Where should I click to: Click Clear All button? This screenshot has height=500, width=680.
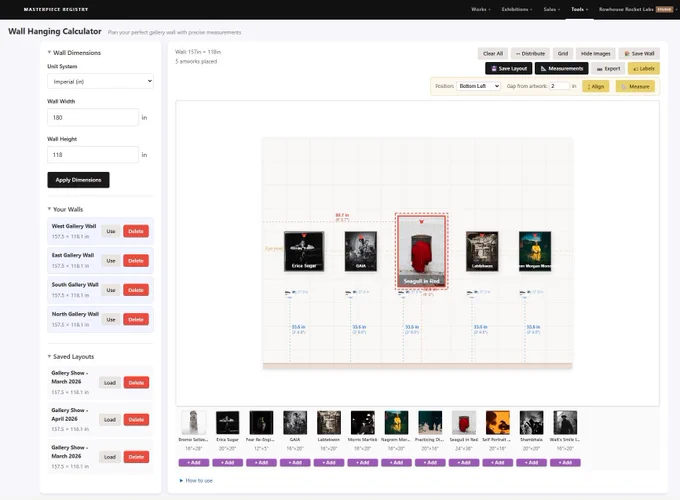493,53
